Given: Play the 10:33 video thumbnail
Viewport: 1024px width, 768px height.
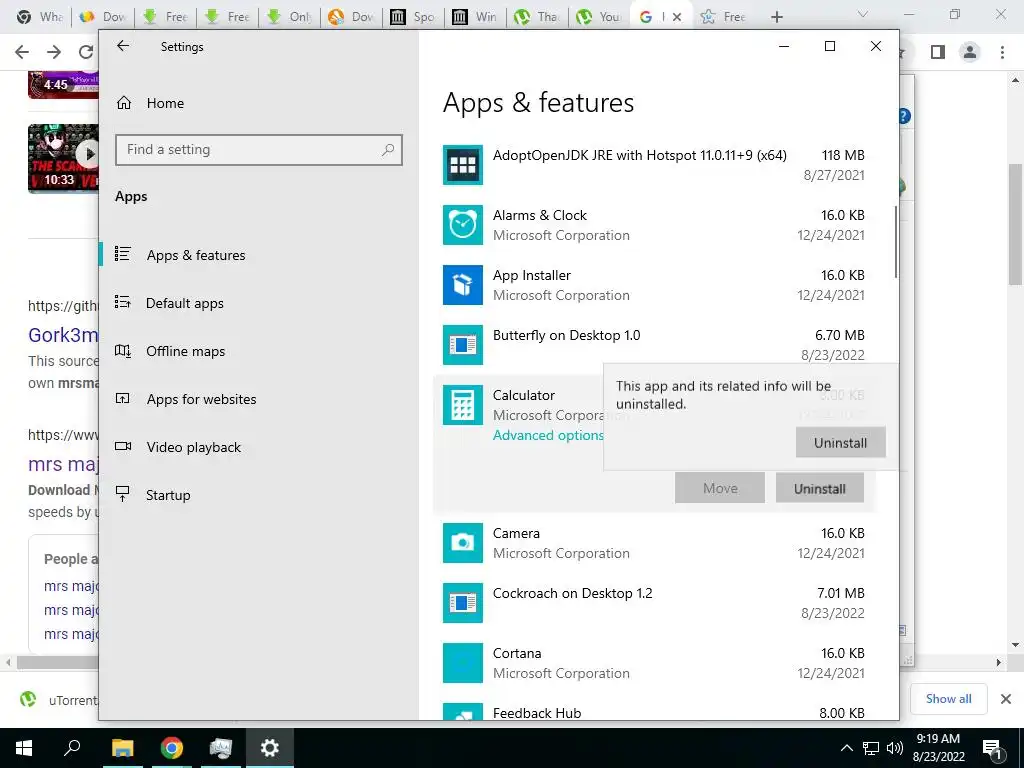Looking at the screenshot, I should pos(63,158).
